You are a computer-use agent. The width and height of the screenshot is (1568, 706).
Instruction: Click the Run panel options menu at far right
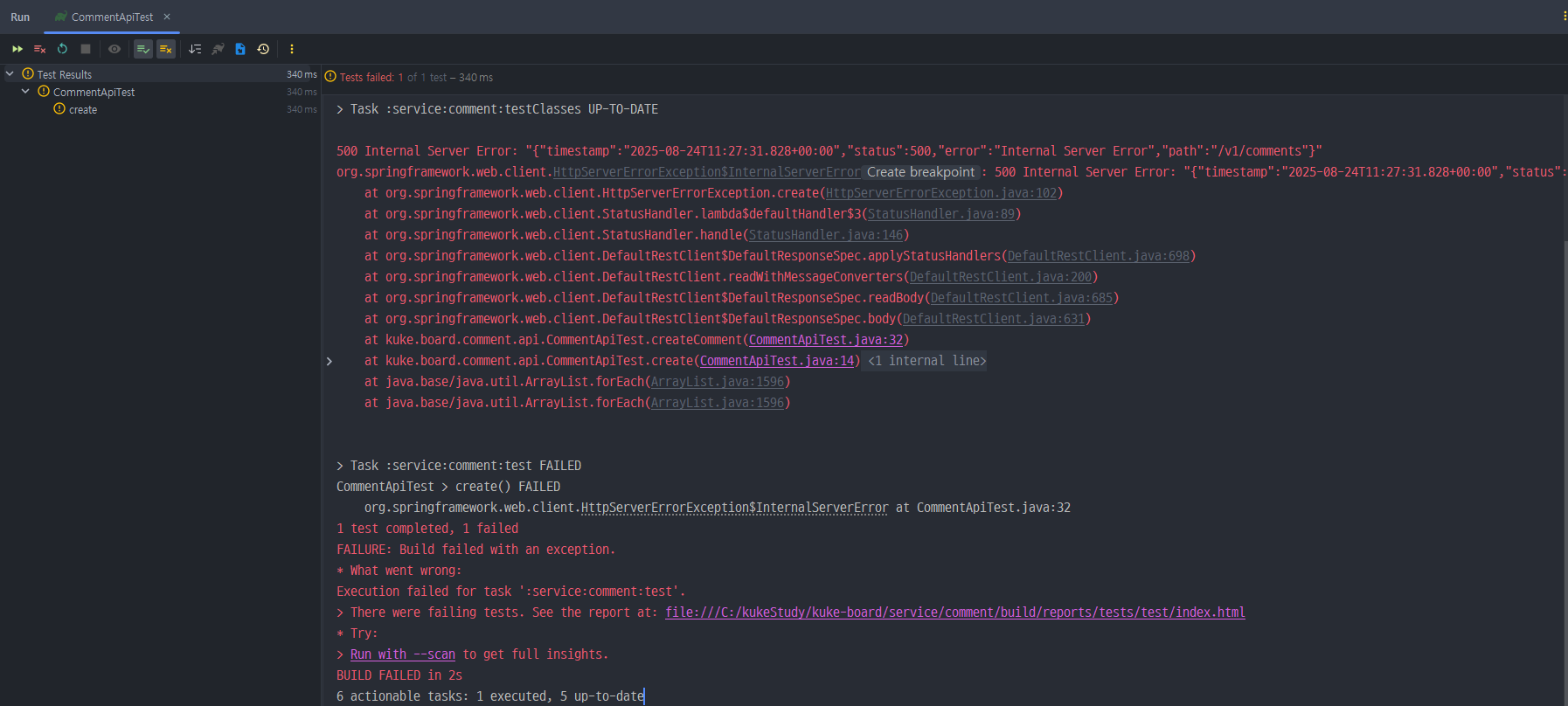point(1564,17)
